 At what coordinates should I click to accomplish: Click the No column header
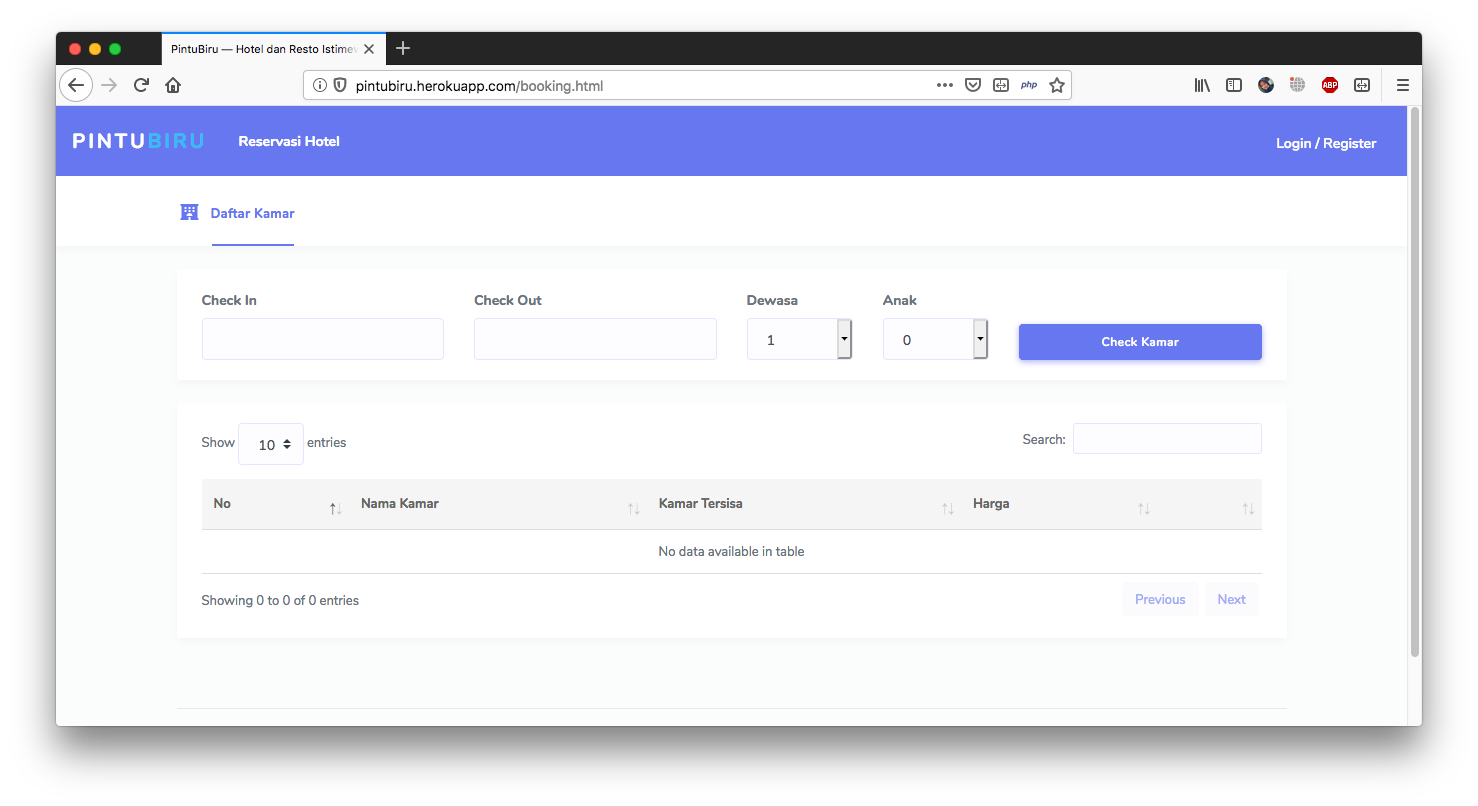(x=222, y=503)
